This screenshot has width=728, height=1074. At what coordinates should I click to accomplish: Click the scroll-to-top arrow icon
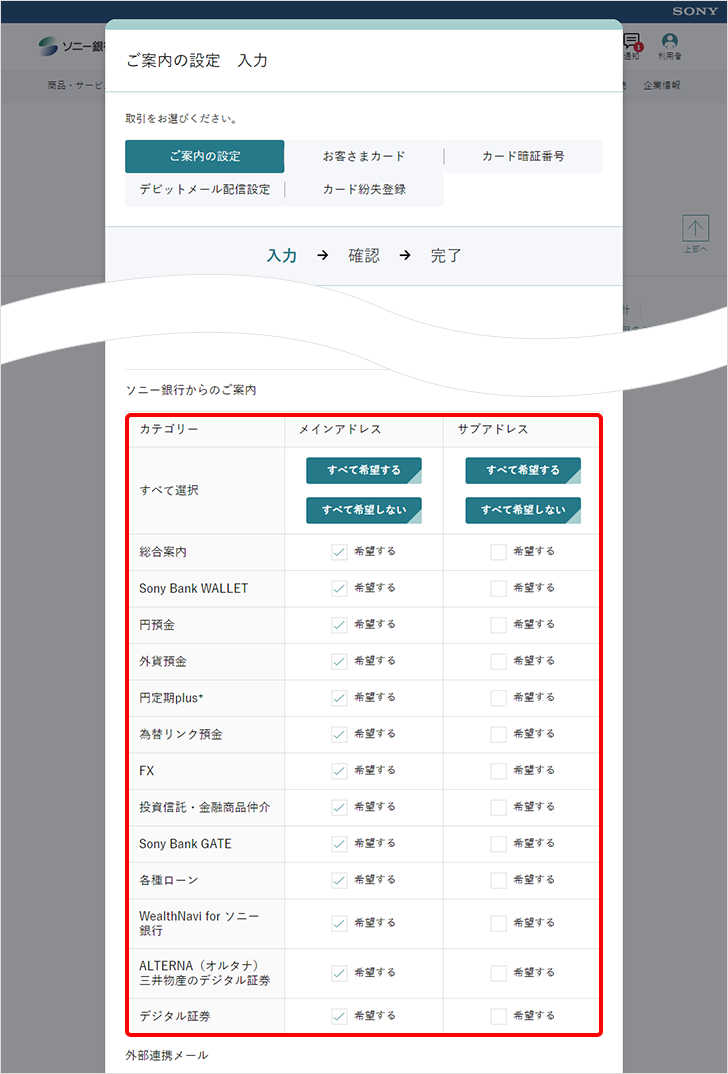click(x=695, y=228)
